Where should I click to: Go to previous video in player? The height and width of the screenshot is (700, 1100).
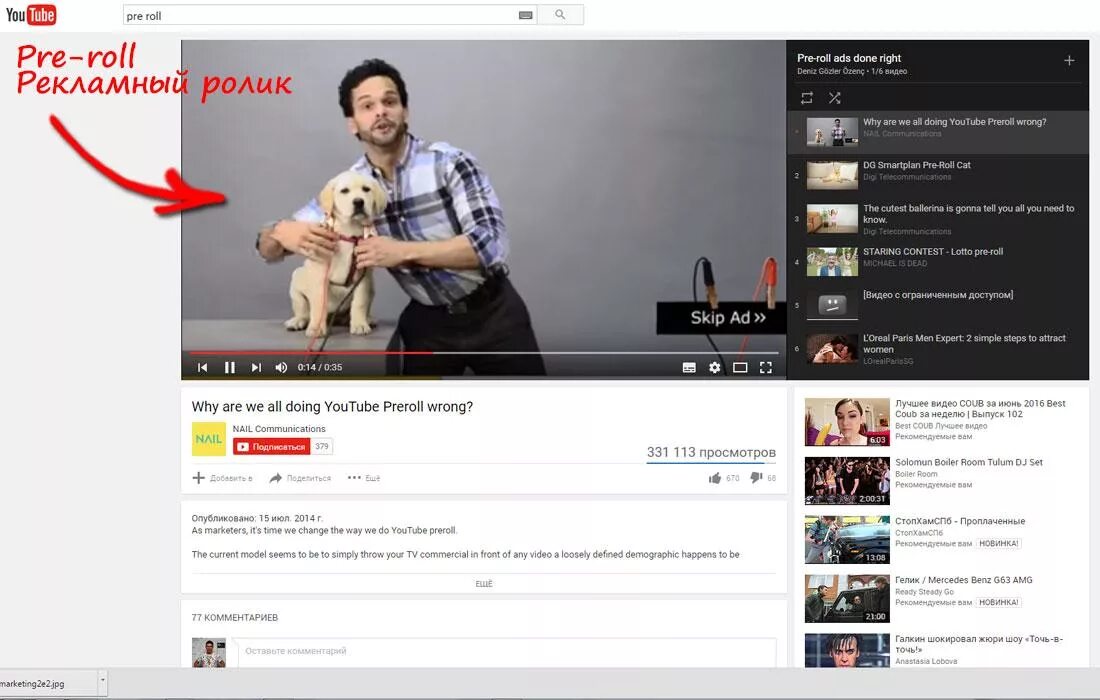(x=203, y=368)
